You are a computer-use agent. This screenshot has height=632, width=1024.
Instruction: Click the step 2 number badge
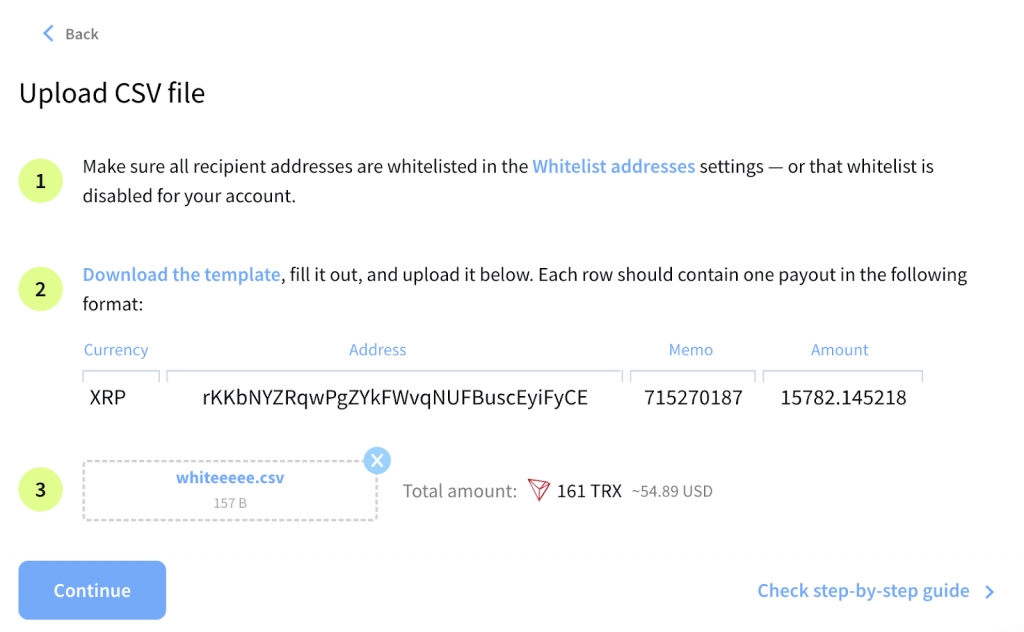point(40,289)
